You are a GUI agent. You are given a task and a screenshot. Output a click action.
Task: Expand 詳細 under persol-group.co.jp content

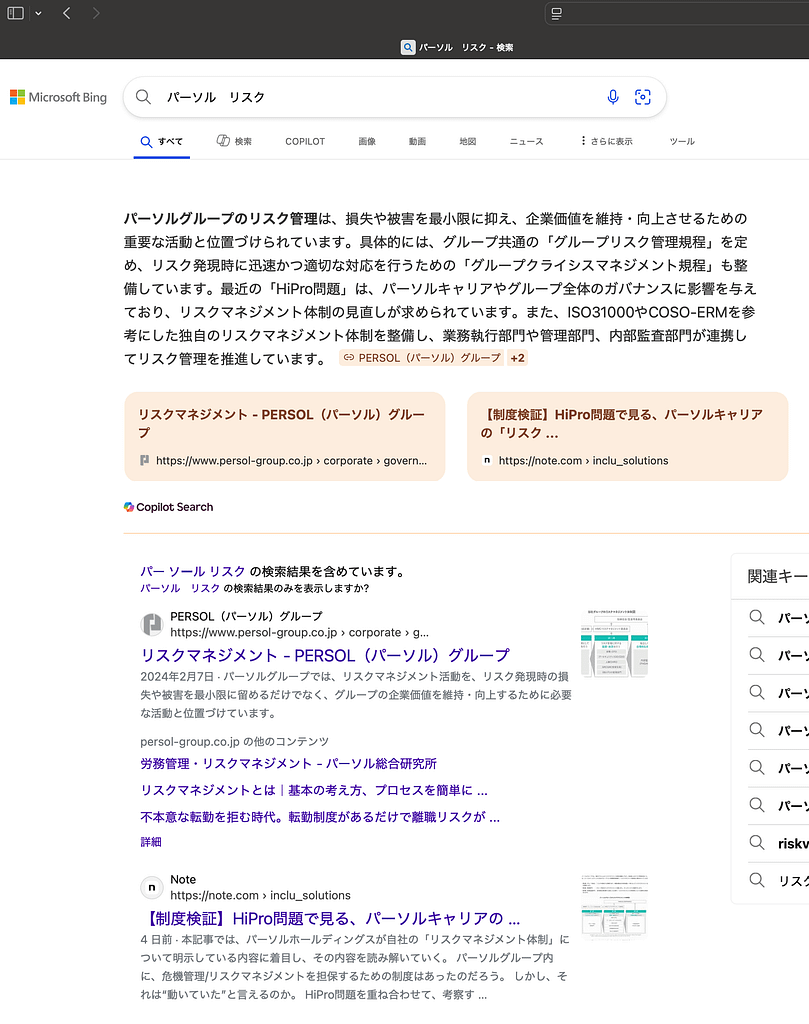tap(151, 842)
